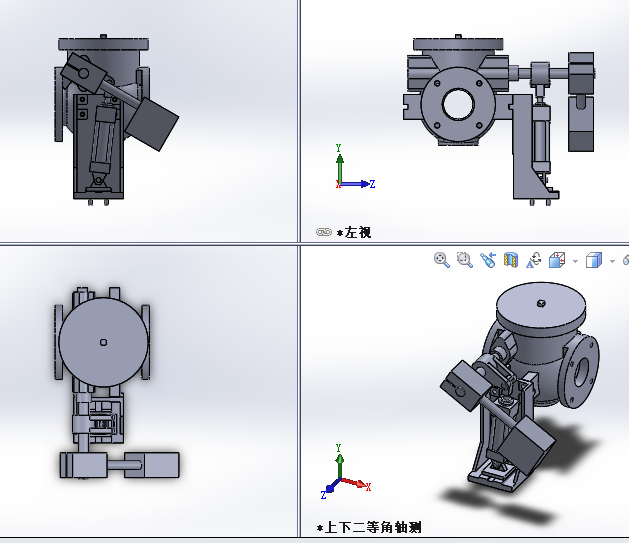Click the XYZ triad in the isometric viewport

tap(345, 472)
